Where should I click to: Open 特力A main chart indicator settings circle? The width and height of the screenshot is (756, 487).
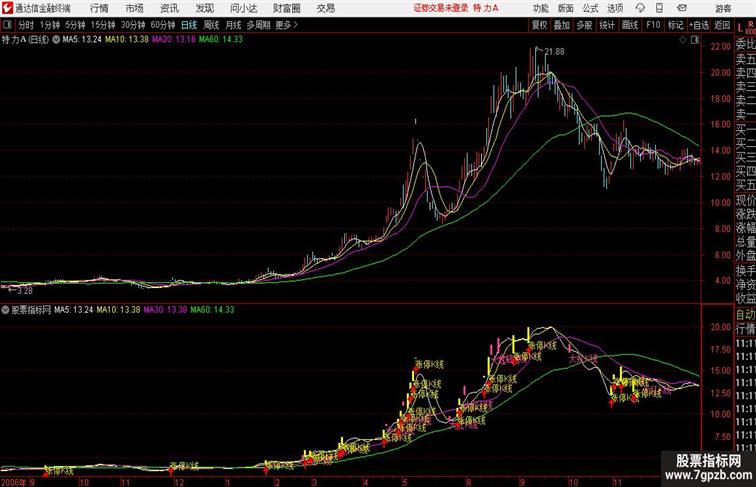click(x=56, y=40)
